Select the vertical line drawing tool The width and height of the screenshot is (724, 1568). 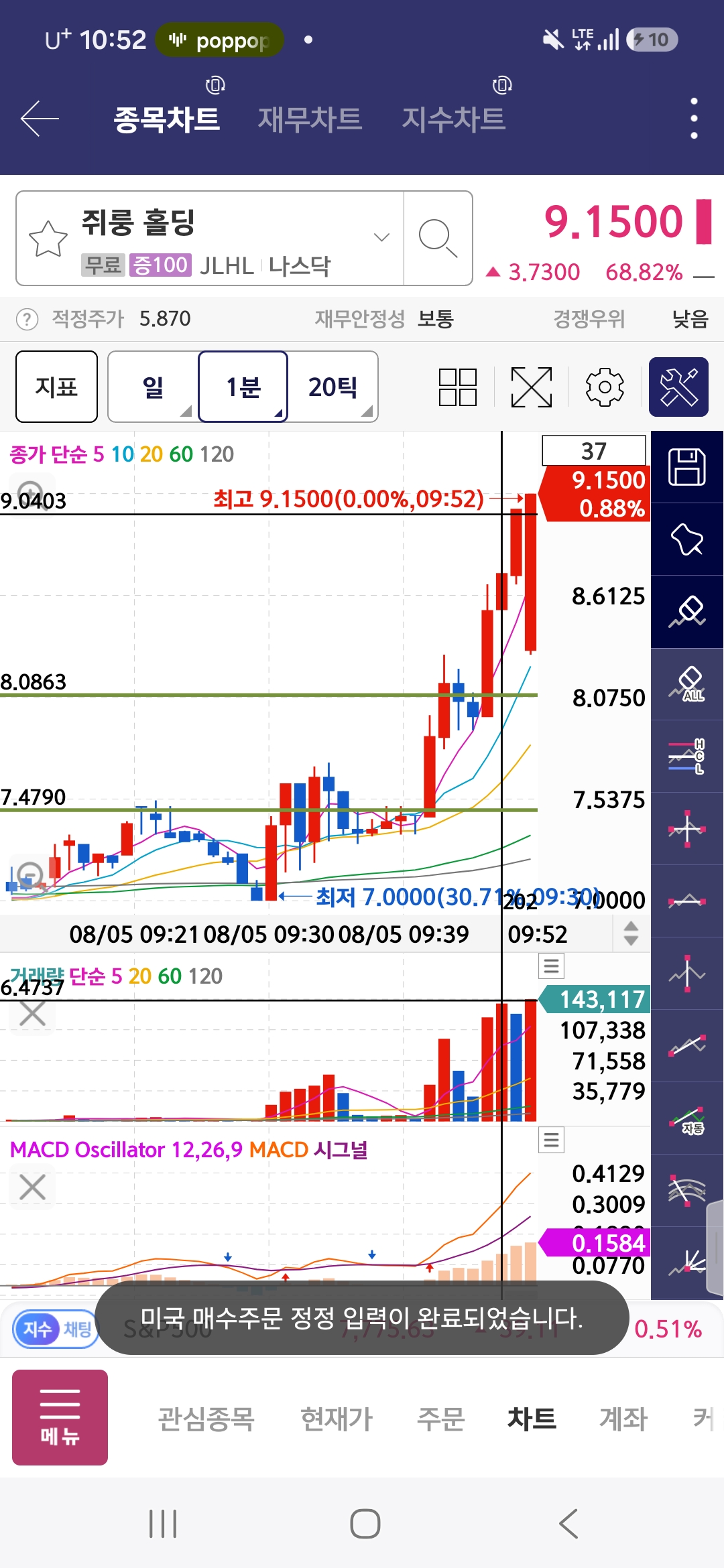tap(687, 974)
